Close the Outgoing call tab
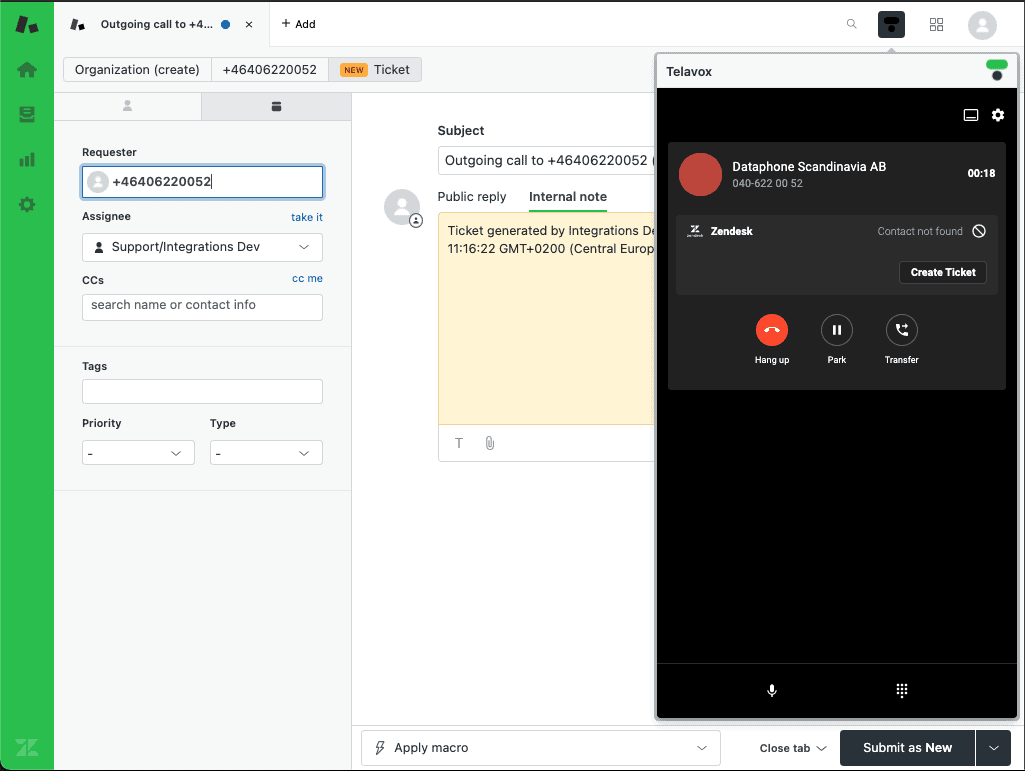This screenshot has height=771, width=1025. 249,25
